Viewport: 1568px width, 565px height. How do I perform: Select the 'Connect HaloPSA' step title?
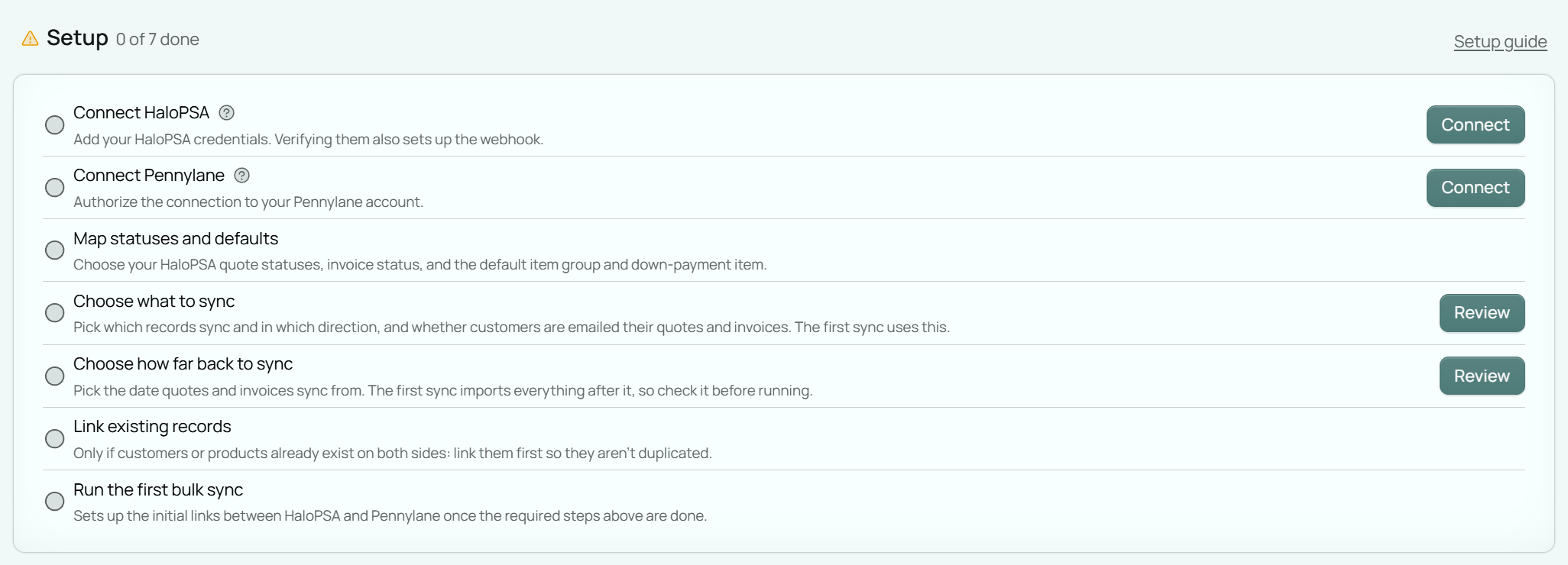click(x=141, y=113)
